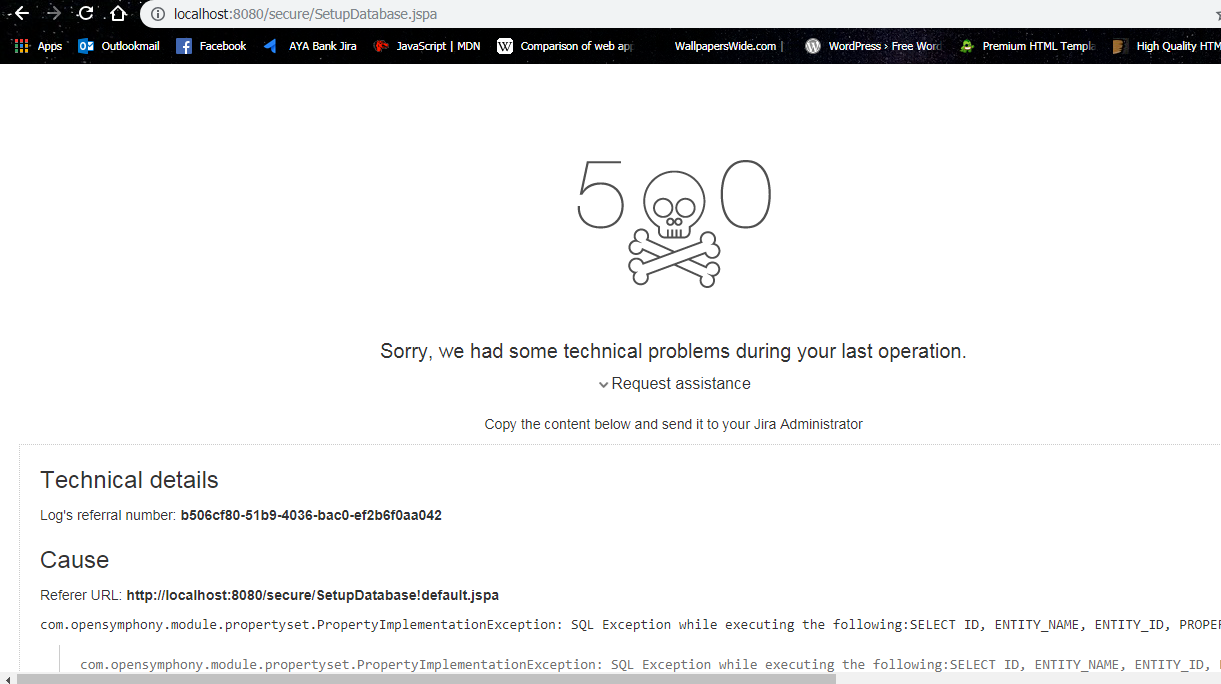Click the chevron beside Request assistance

point(603,385)
